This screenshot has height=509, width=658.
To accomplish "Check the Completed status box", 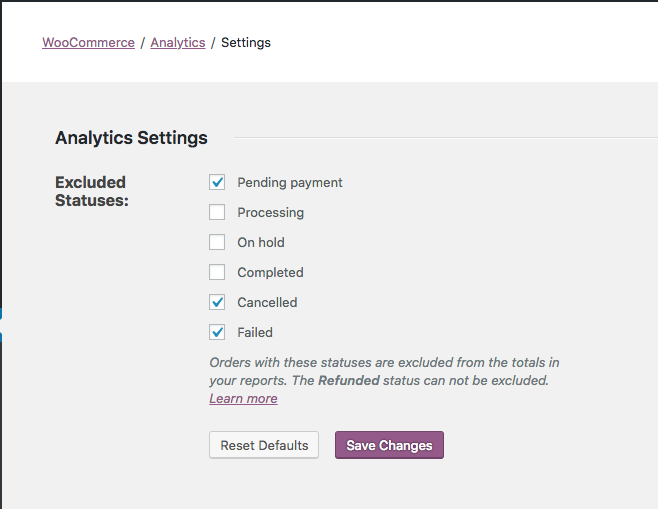I will pyautogui.click(x=217, y=272).
